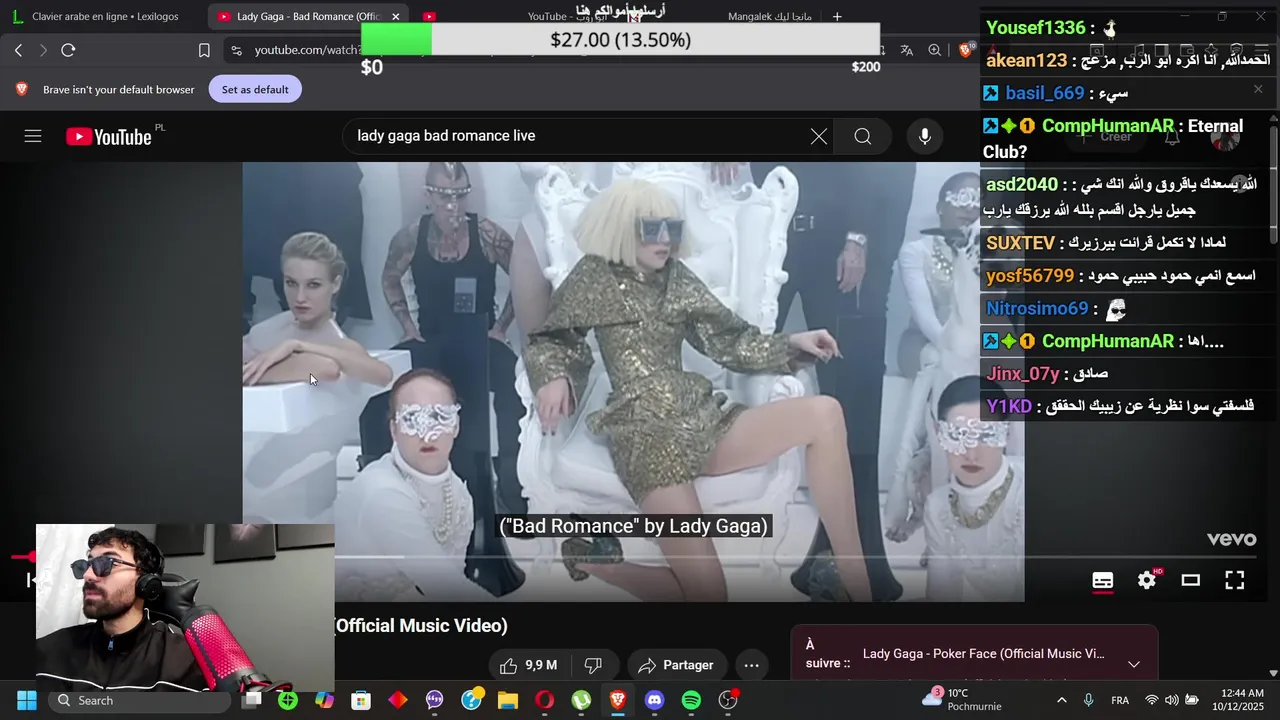Screen dimensions: 1280x720
Task: Open Discord from taskbar
Action: click(x=655, y=700)
